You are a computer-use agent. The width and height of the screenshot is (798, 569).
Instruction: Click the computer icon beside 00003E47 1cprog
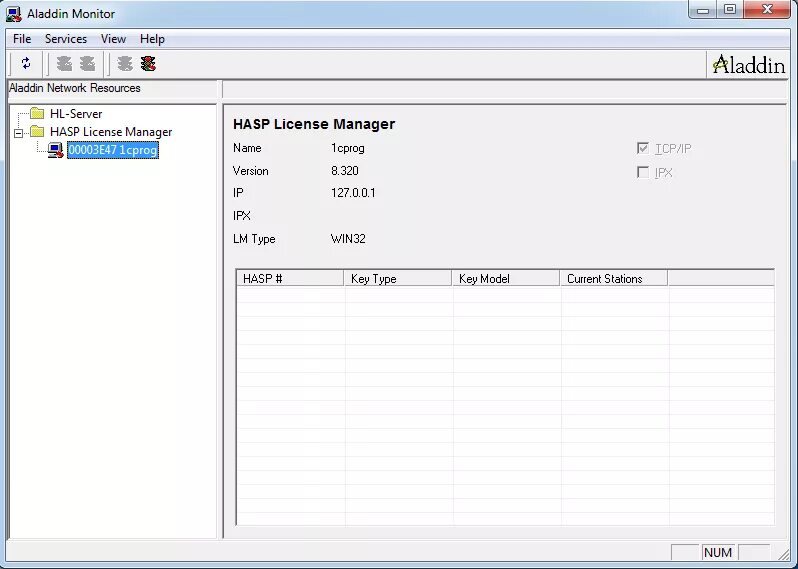pyautogui.click(x=55, y=150)
